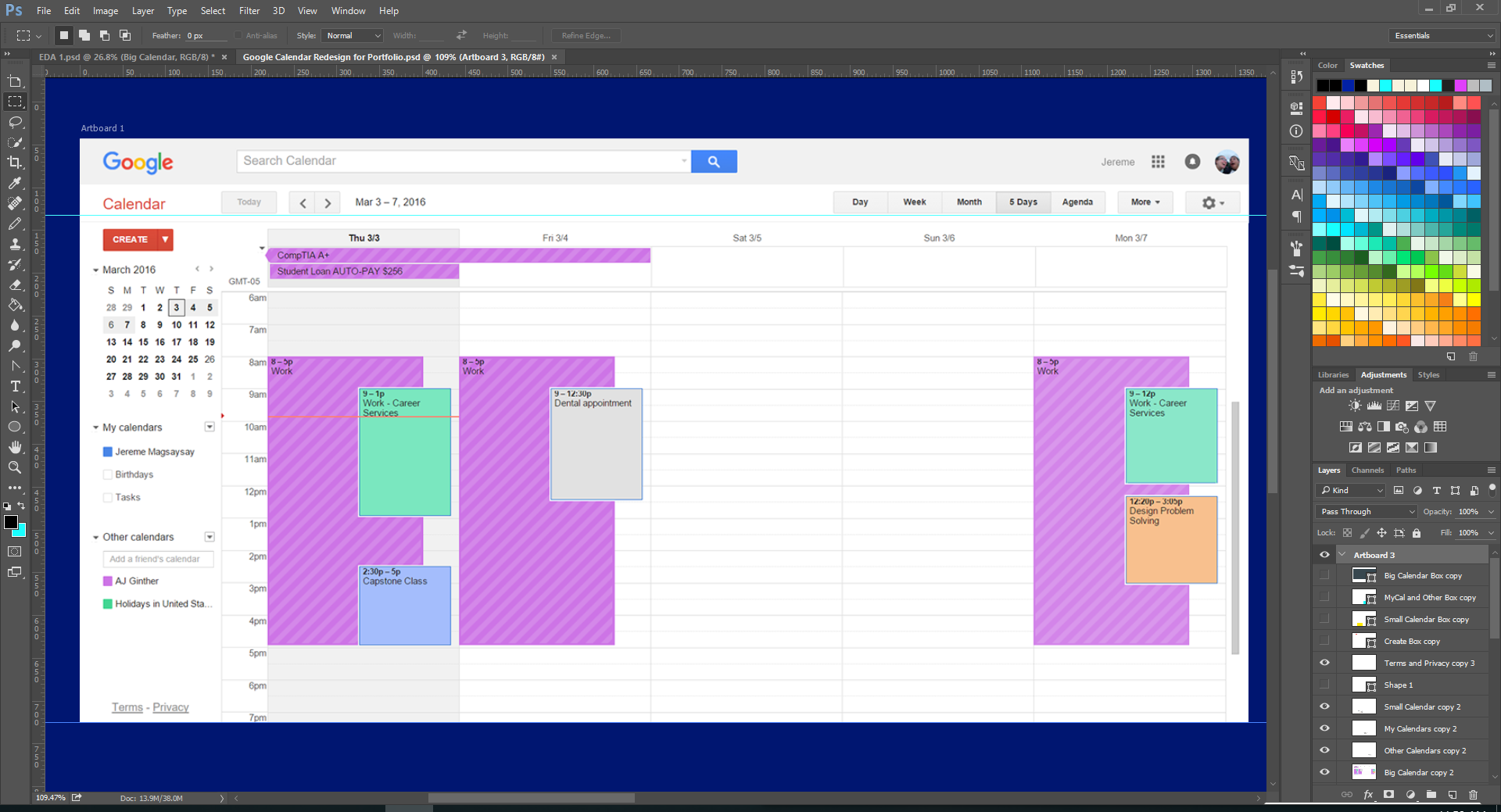Image resolution: width=1501 pixels, height=812 pixels.
Task: Hide the Terms and Privacy copy 3 layer
Action: [x=1324, y=663]
